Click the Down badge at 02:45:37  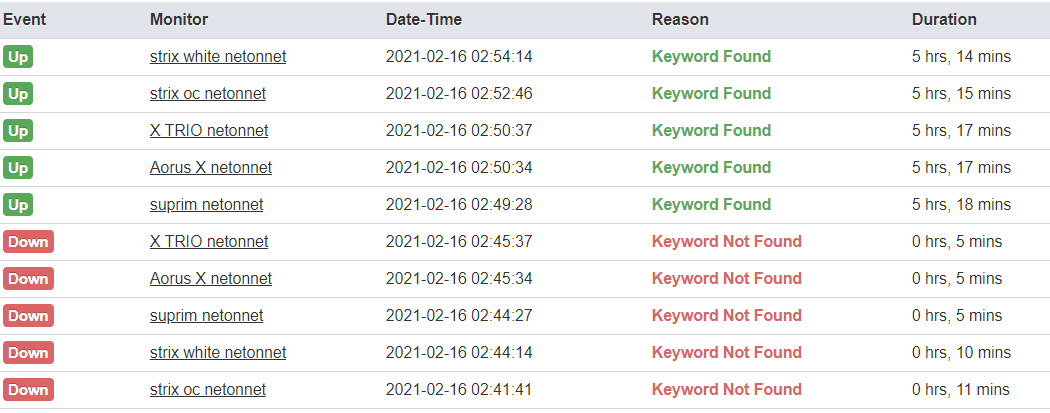(x=28, y=242)
